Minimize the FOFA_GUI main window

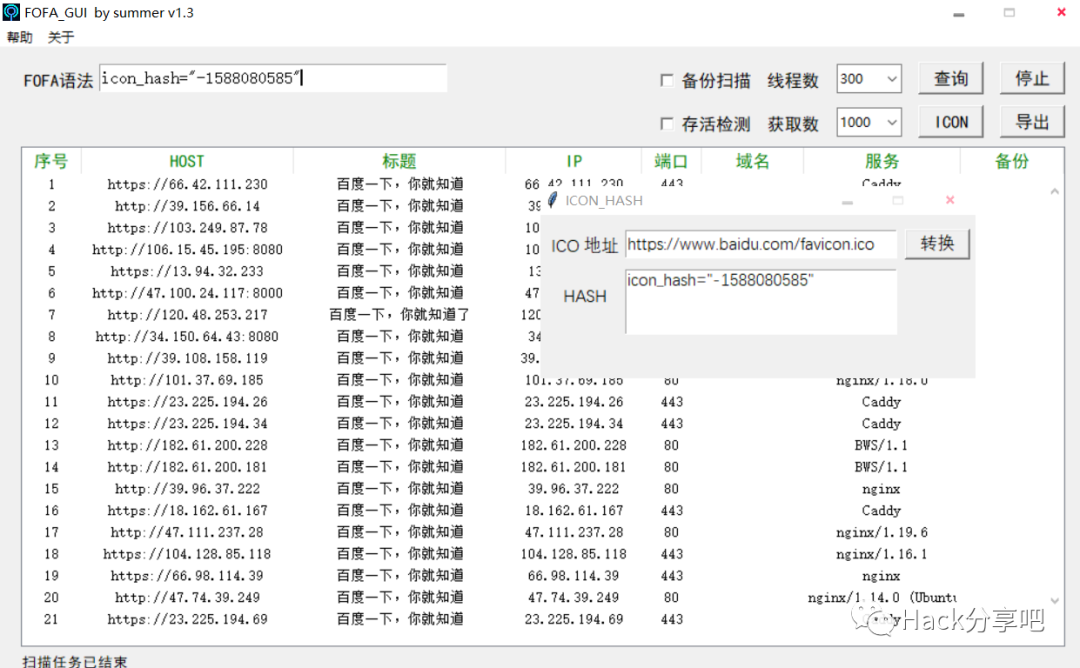coord(959,14)
